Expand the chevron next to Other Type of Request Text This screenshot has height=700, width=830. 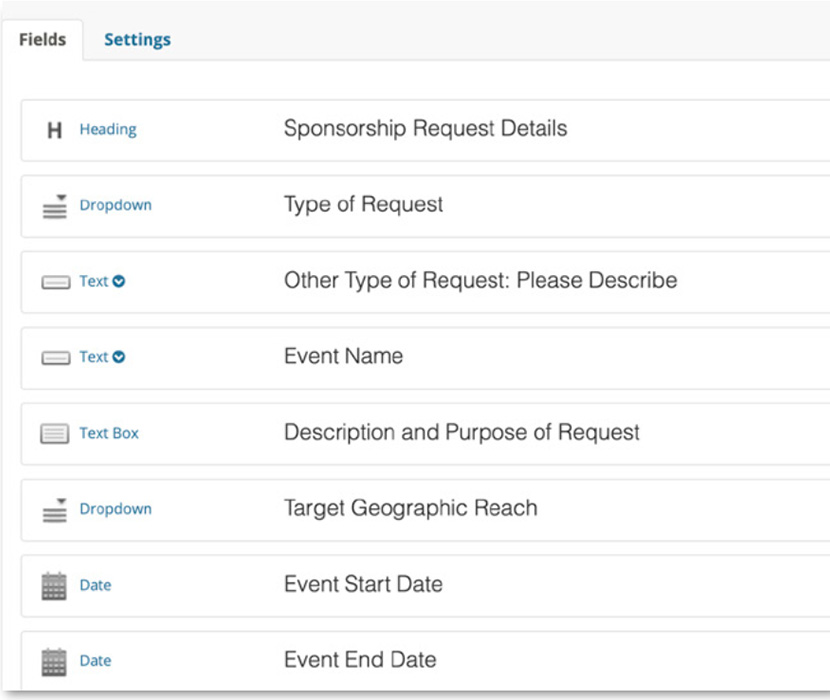(119, 282)
